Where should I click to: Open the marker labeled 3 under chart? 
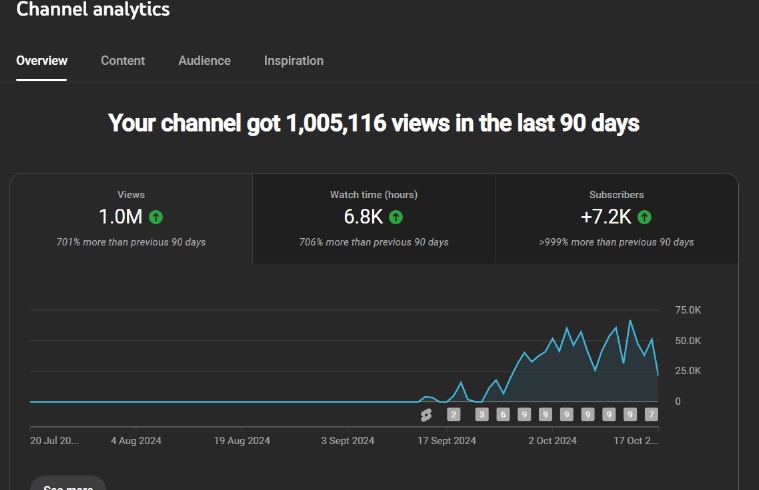[x=482, y=414]
